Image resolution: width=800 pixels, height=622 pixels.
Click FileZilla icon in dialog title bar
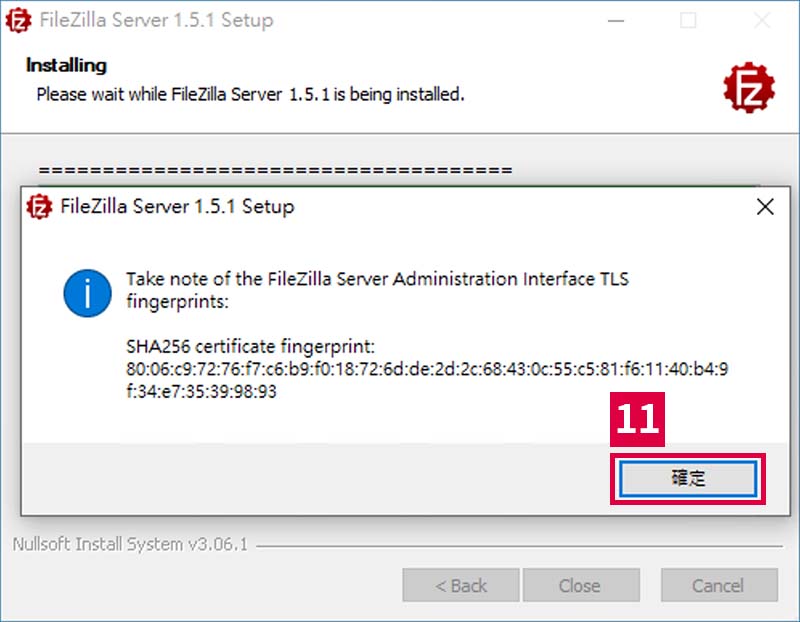click(x=39, y=207)
